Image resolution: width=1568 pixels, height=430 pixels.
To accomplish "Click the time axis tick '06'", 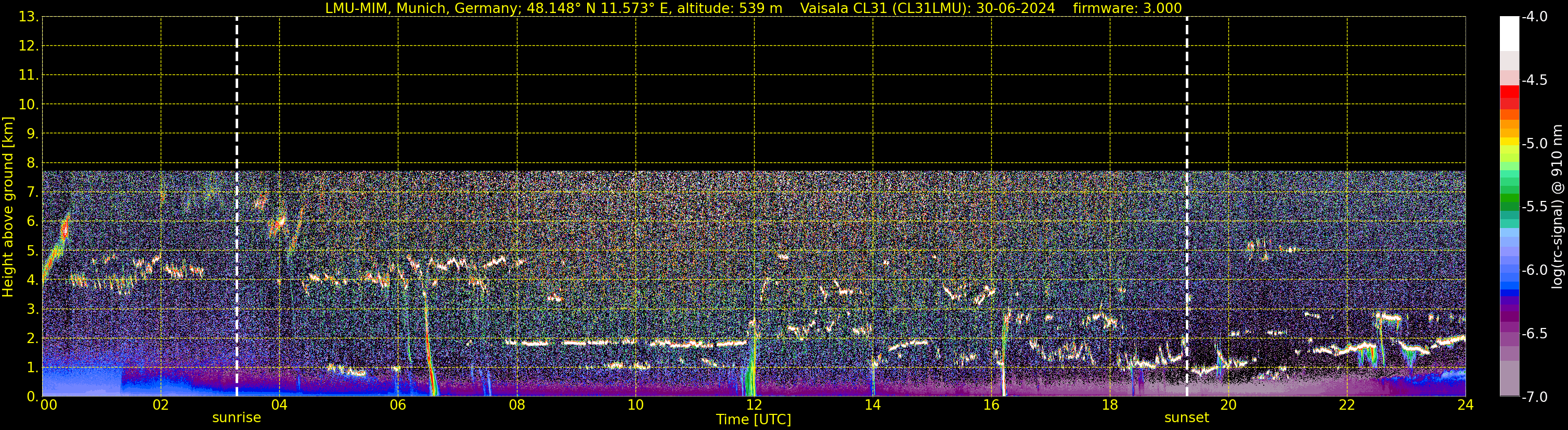I will pos(398,405).
